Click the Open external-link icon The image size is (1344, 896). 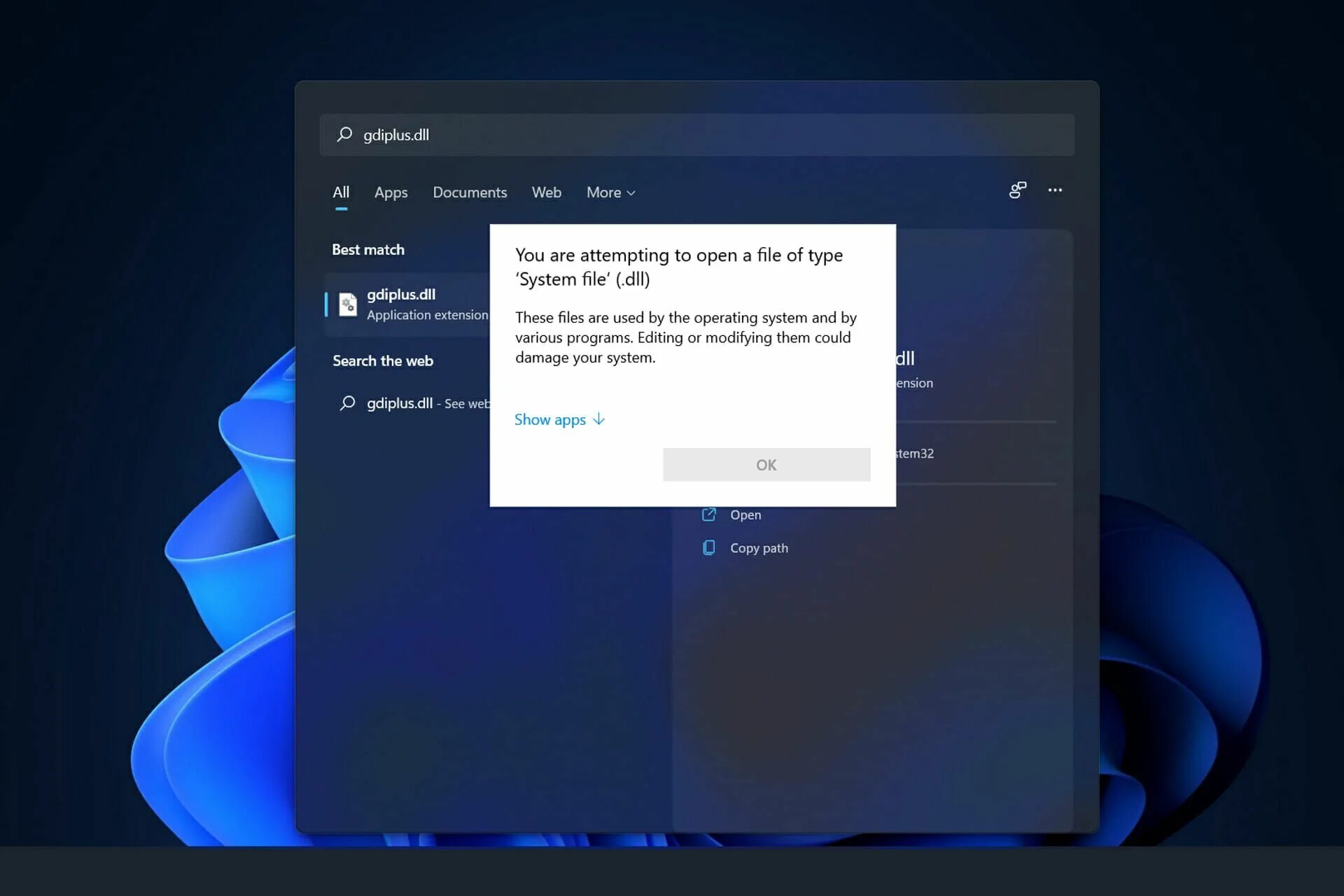pos(709,514)
